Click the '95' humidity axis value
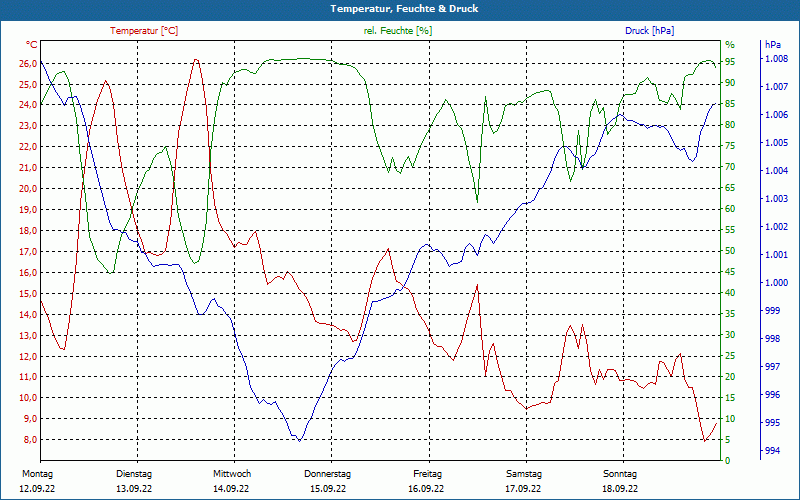Image resolution: width=800 pixels, height=500 pixels. 730,62
